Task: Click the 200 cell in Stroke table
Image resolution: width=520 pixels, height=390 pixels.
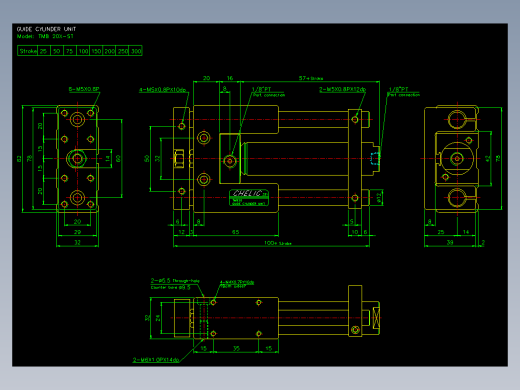Action: 109,51
